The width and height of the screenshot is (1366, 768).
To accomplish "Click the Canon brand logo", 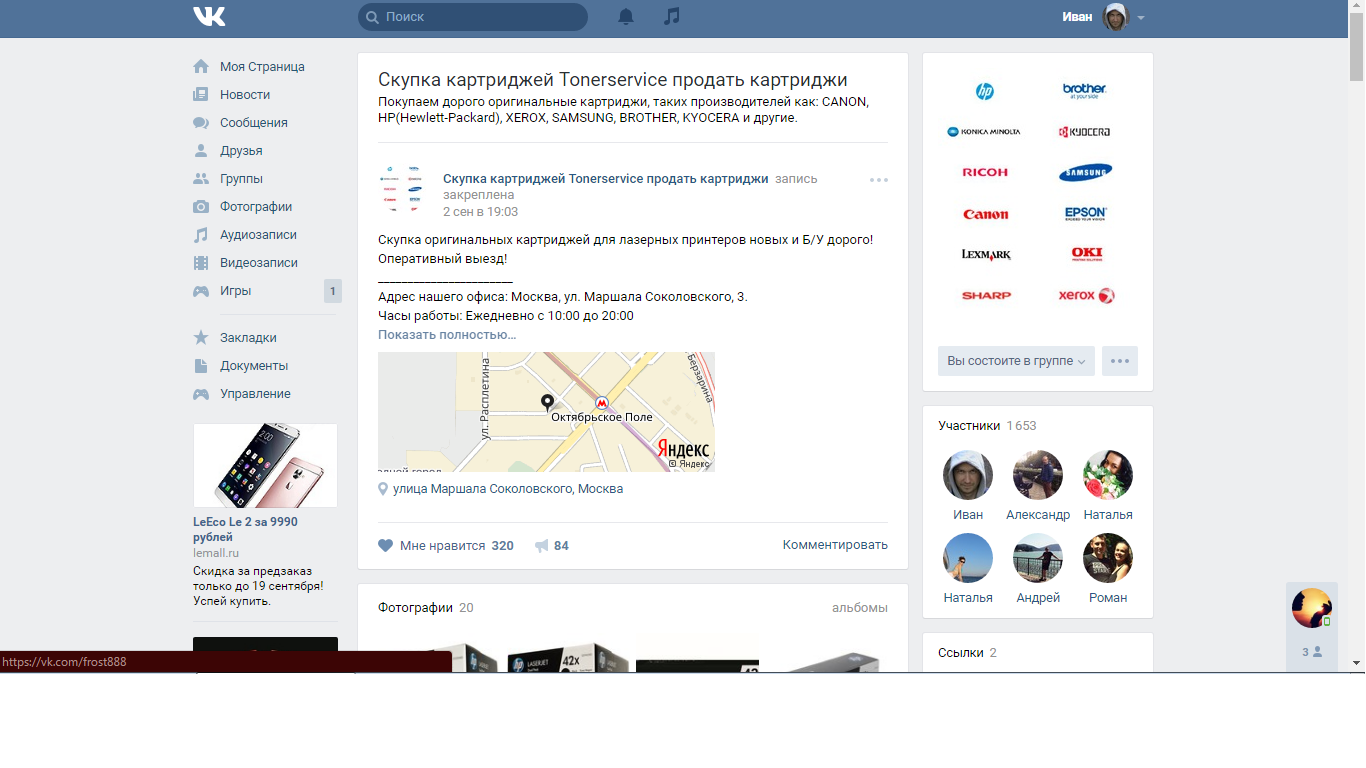I will 985,214.
